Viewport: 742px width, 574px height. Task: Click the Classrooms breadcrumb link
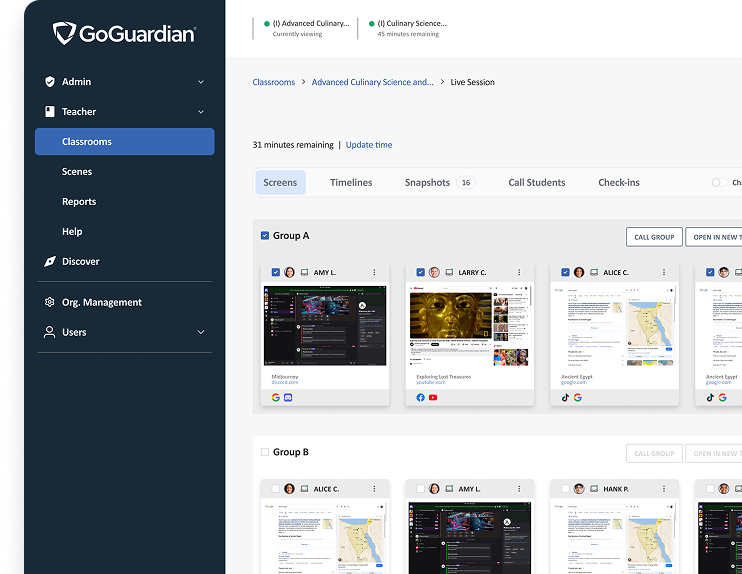tap(274, 82)
